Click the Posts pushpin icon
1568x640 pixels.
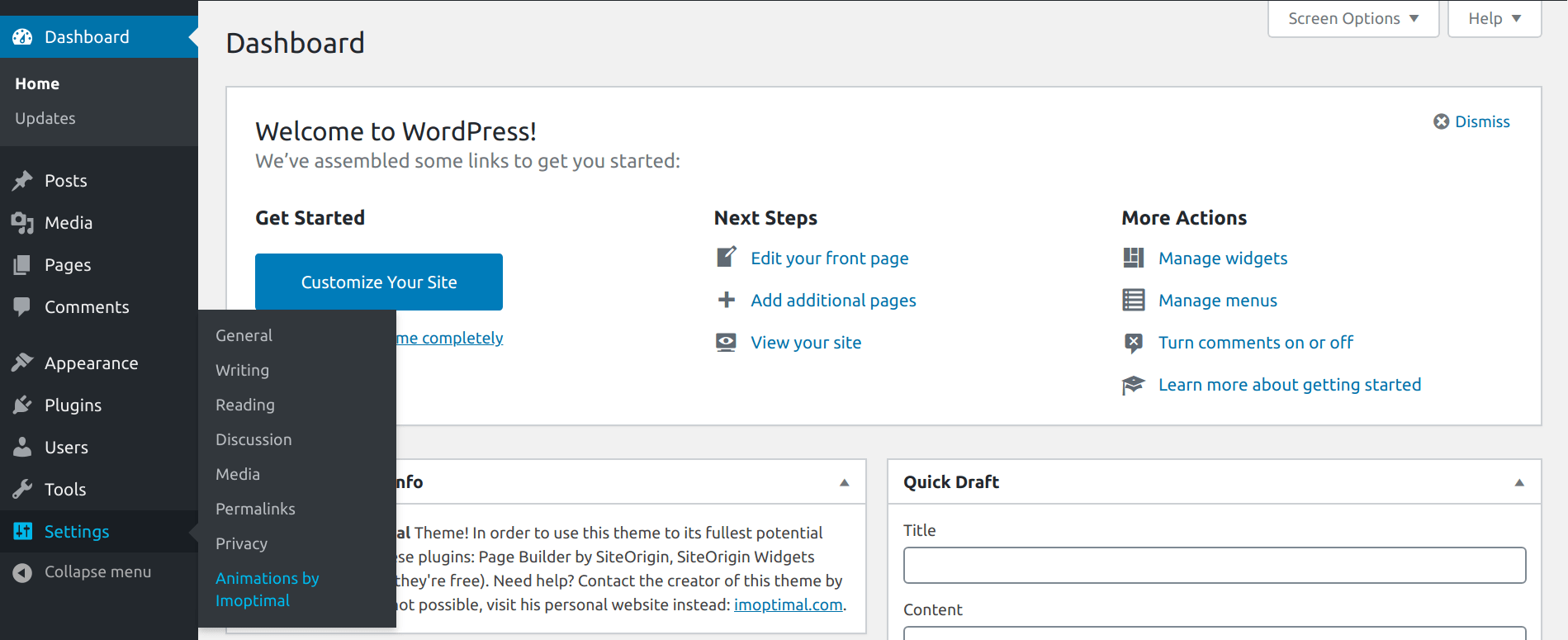[x=22, y=181]
